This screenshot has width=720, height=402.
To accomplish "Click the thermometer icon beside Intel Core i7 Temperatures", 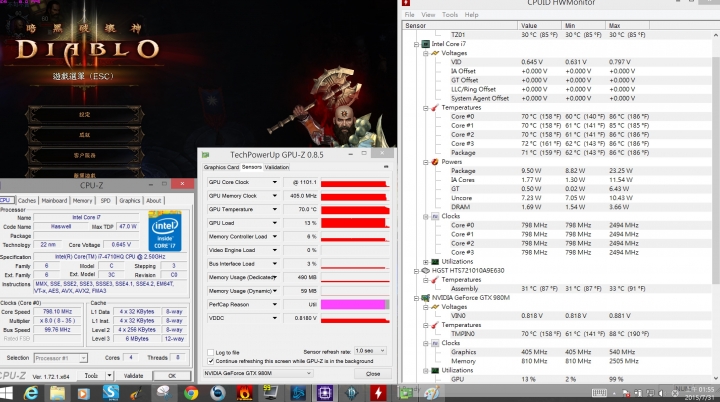I will (x=435, y=108).
